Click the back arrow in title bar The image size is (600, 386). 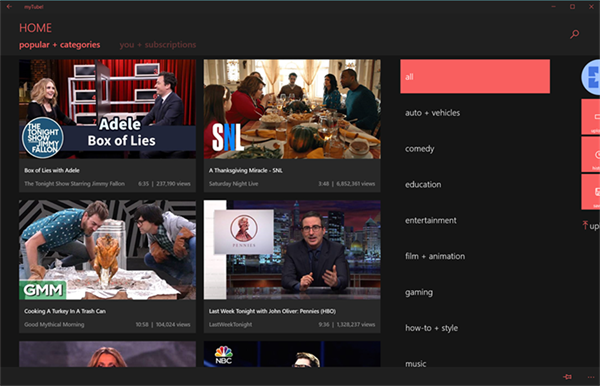coord(9,7)
